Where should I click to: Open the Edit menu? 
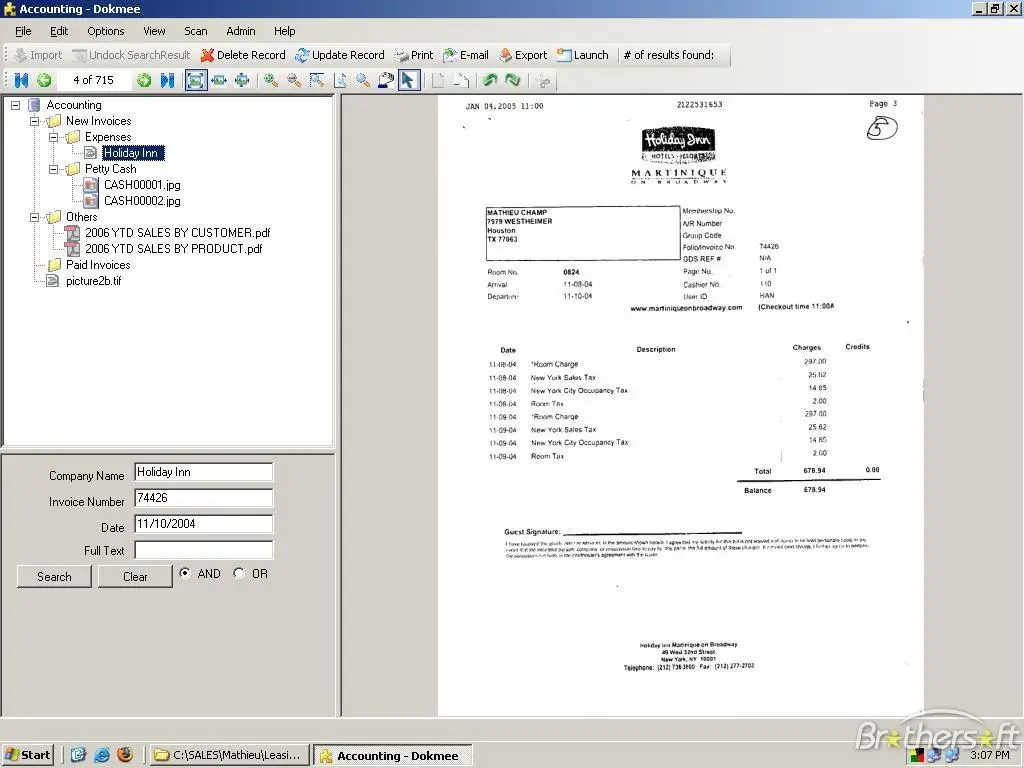click(59, 31)
